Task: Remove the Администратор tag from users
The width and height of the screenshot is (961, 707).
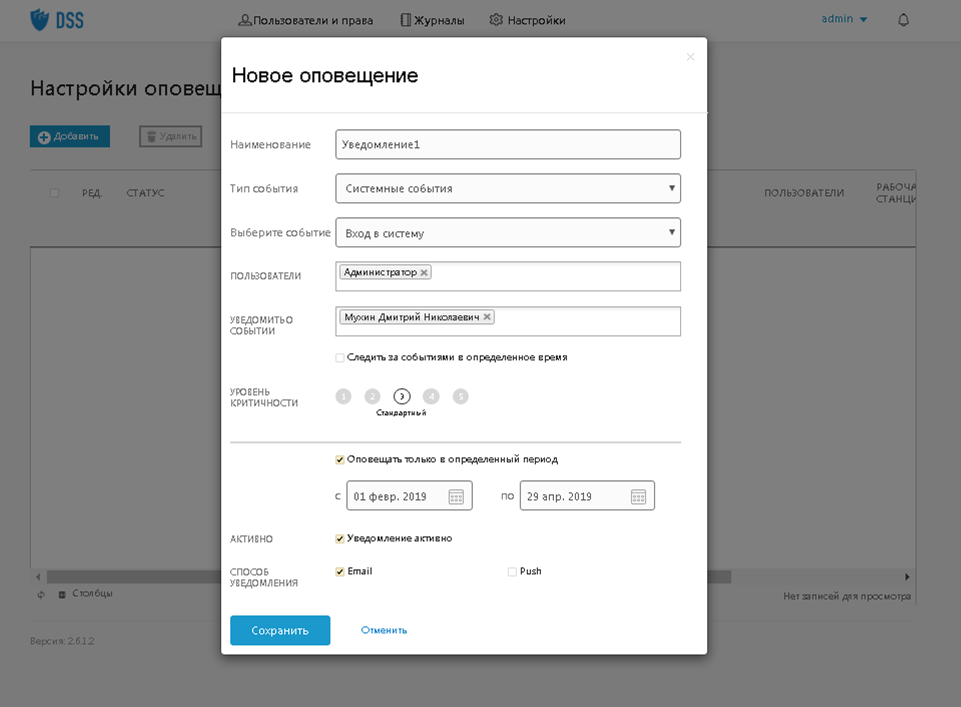Action: point(425,272)
